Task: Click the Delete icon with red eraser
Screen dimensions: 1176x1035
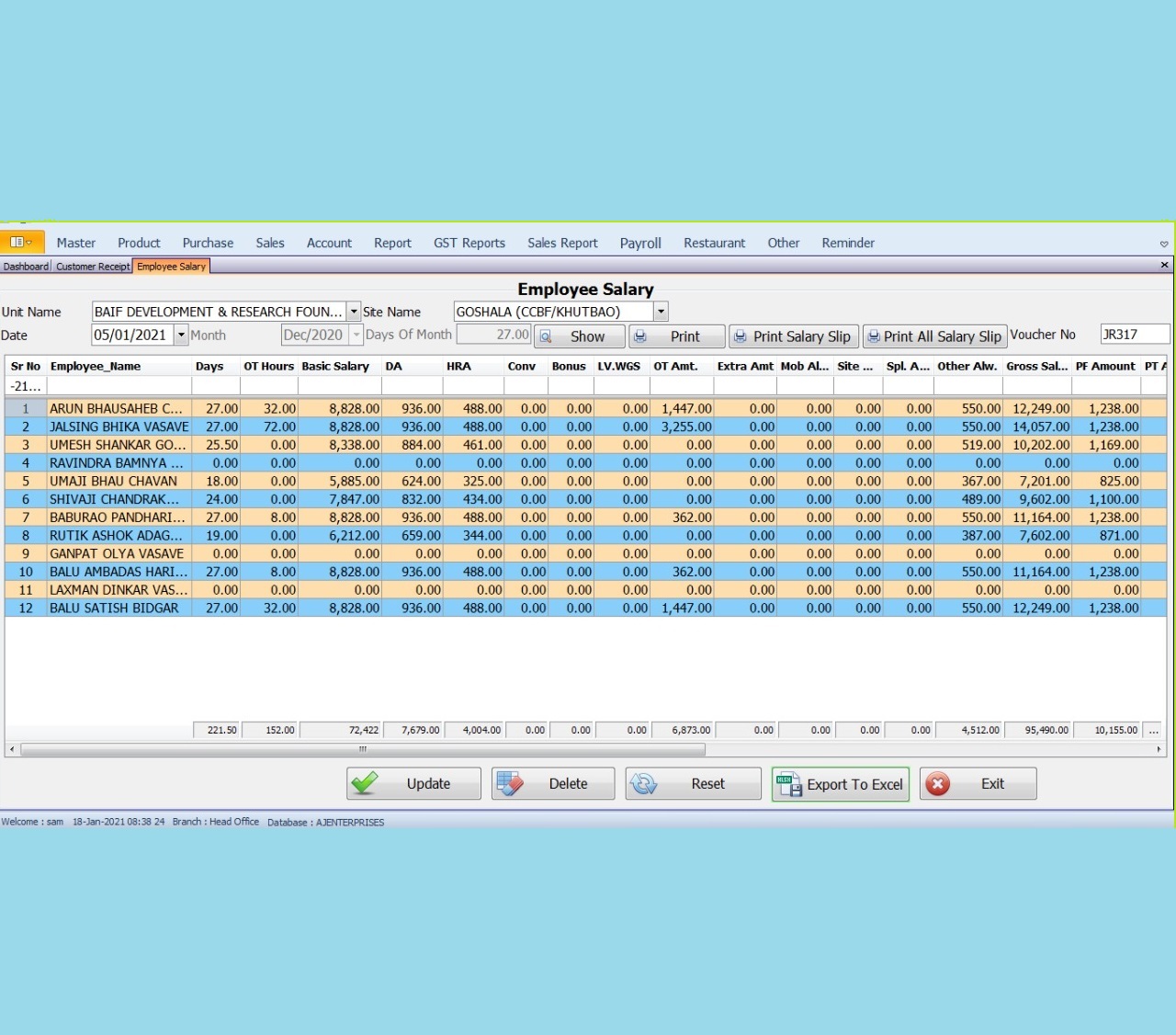Action: coord(510,783)
